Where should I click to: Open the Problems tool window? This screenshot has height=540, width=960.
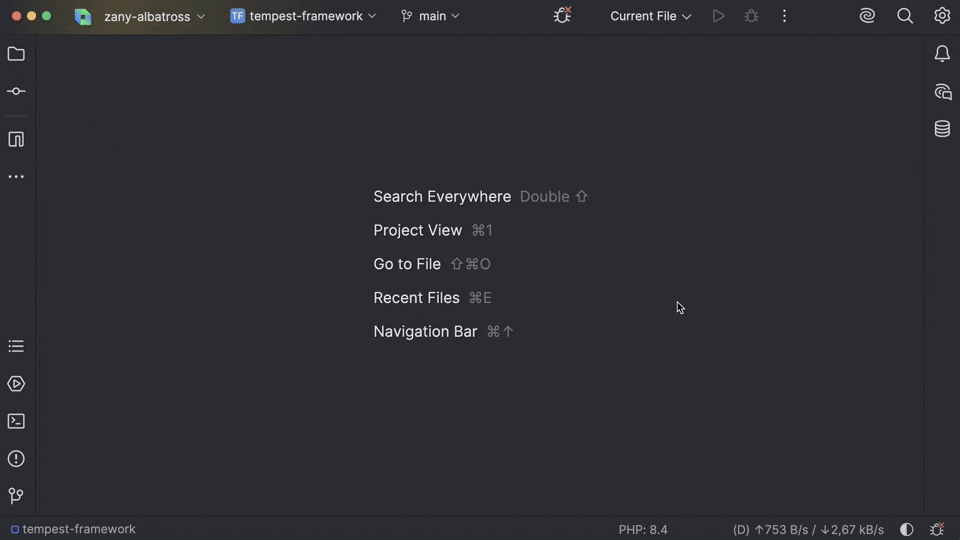point(16,459)
